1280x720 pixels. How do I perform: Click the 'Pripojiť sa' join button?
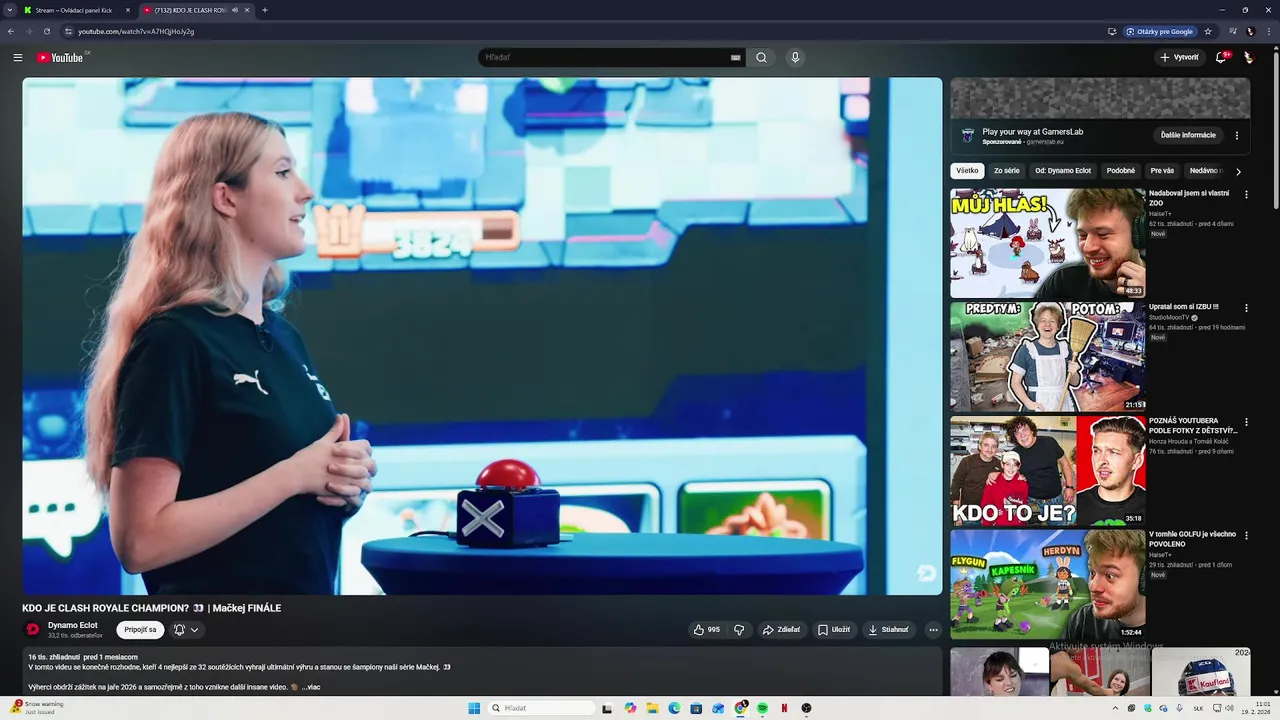[140, 630]
